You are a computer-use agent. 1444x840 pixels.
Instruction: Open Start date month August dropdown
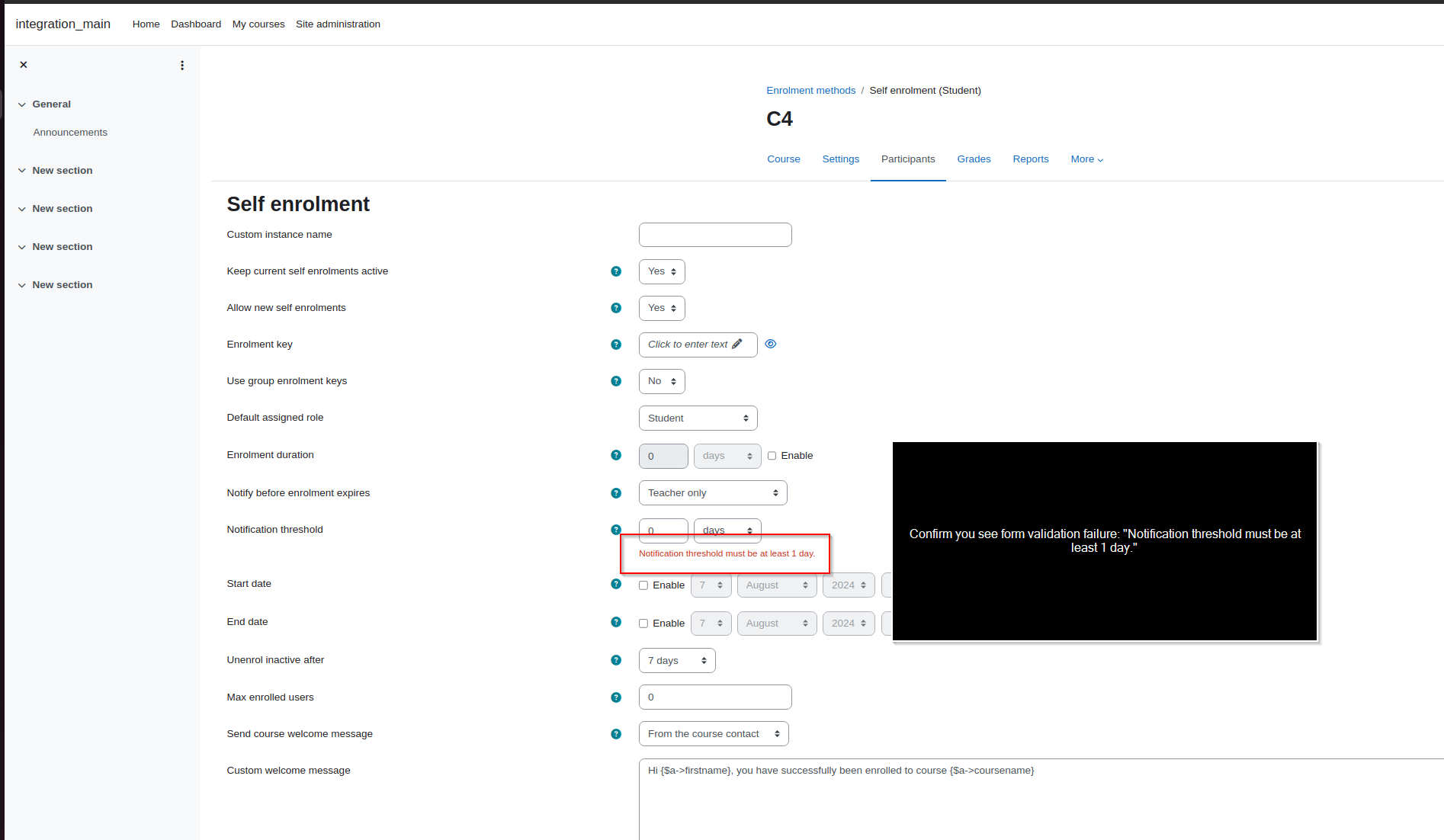point(777,585)
